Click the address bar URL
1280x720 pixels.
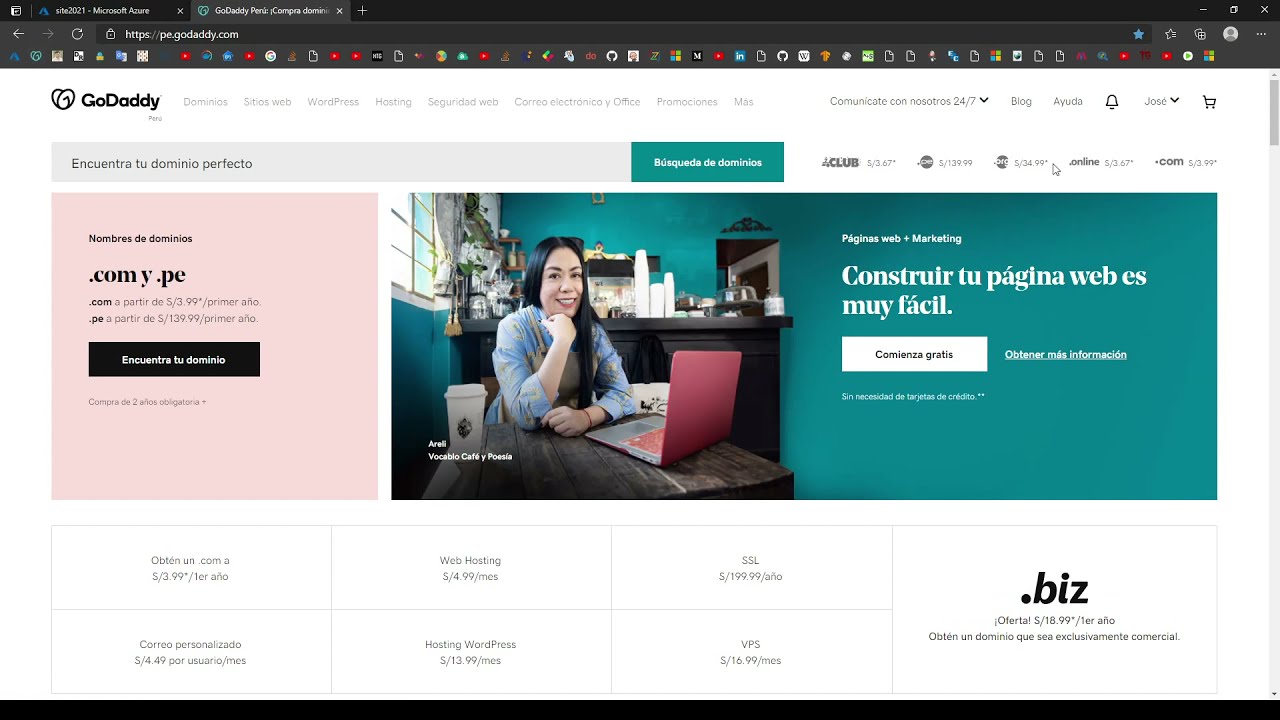pyautogui.click(x=181, y=34)
